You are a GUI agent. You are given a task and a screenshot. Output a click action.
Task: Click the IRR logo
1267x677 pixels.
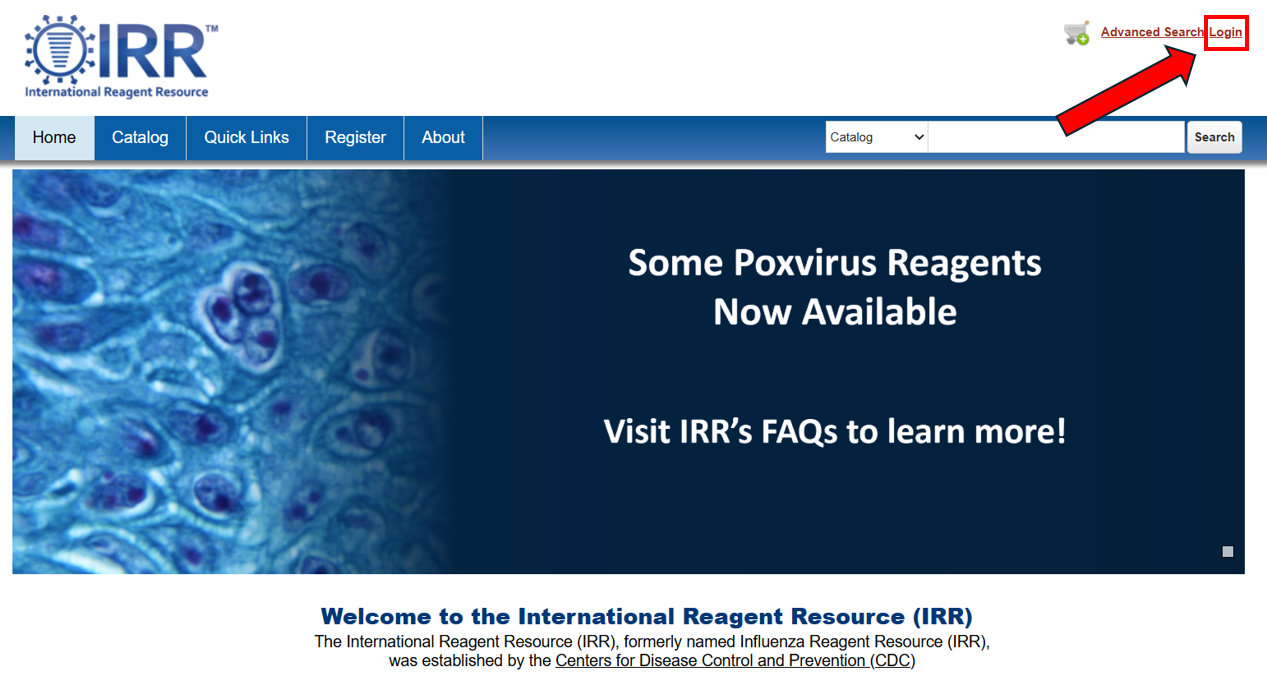121,56
